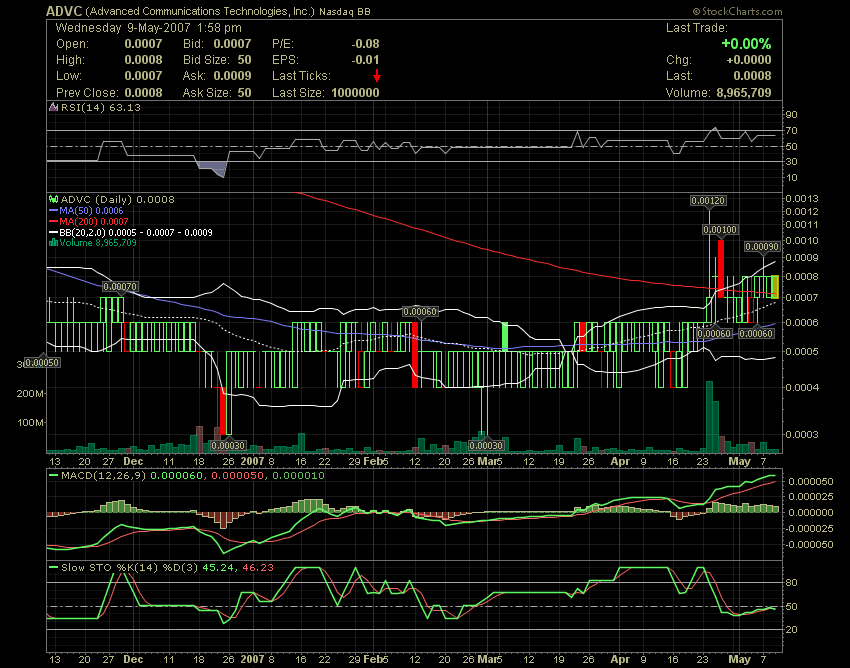The image size is (850, 668).
Task: Click the large red candle below 0.00100 label
Action: pos(721,268)
